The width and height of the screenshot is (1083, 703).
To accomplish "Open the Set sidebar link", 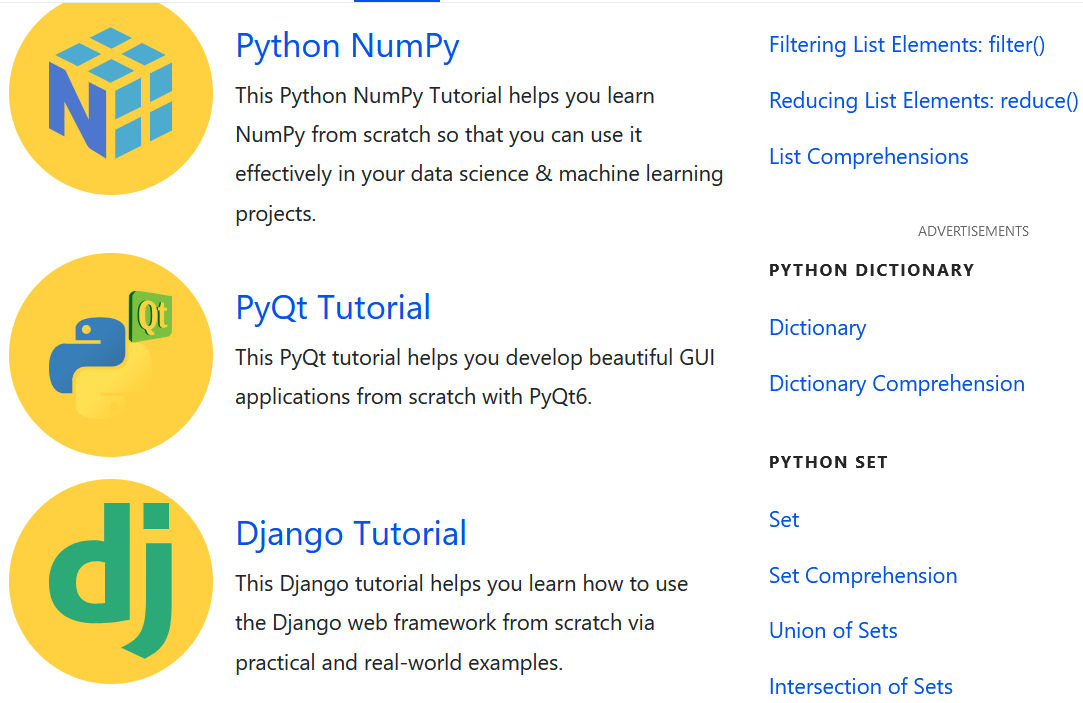I will click(x=784, y=519).
